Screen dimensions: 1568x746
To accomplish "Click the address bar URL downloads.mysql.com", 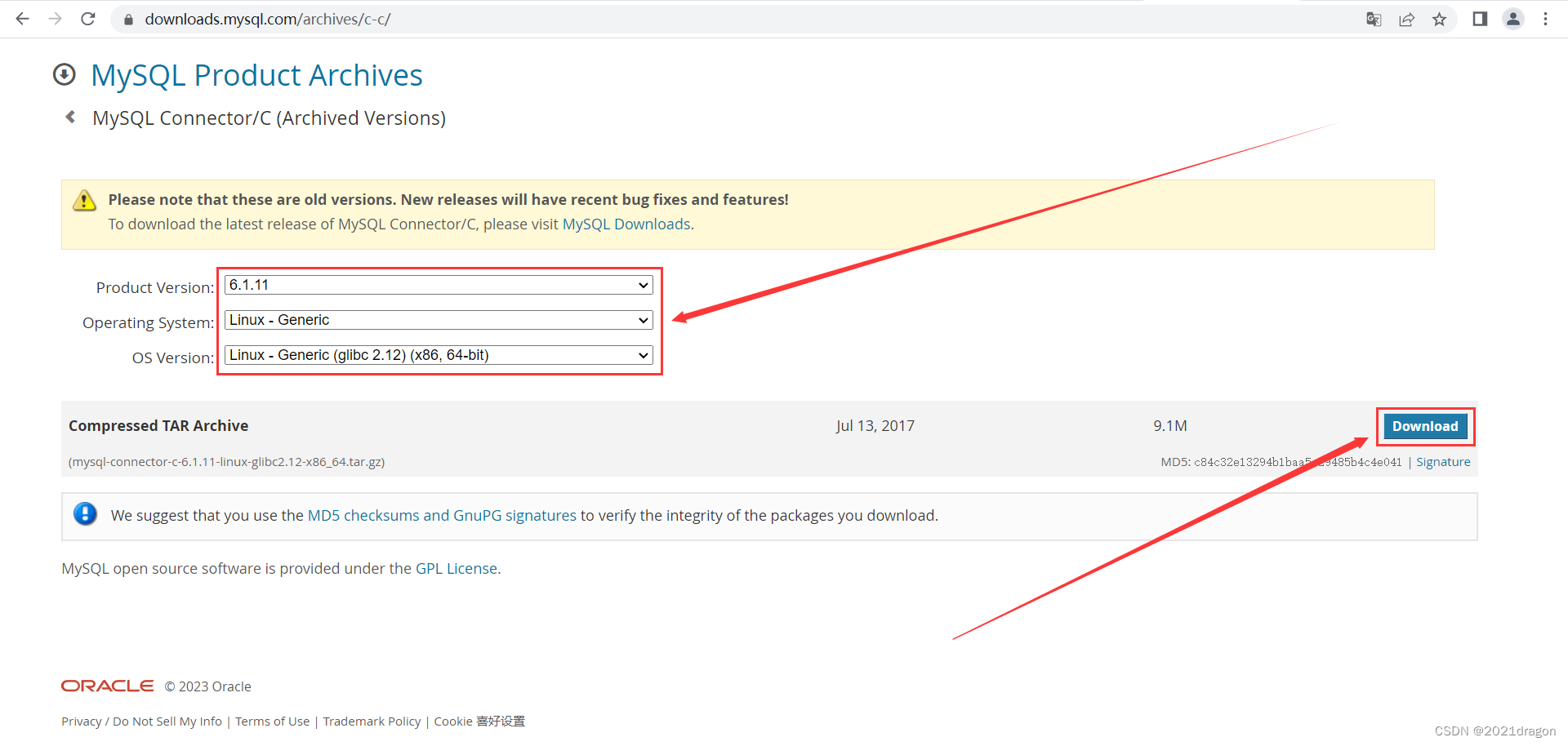I will 268,19.
